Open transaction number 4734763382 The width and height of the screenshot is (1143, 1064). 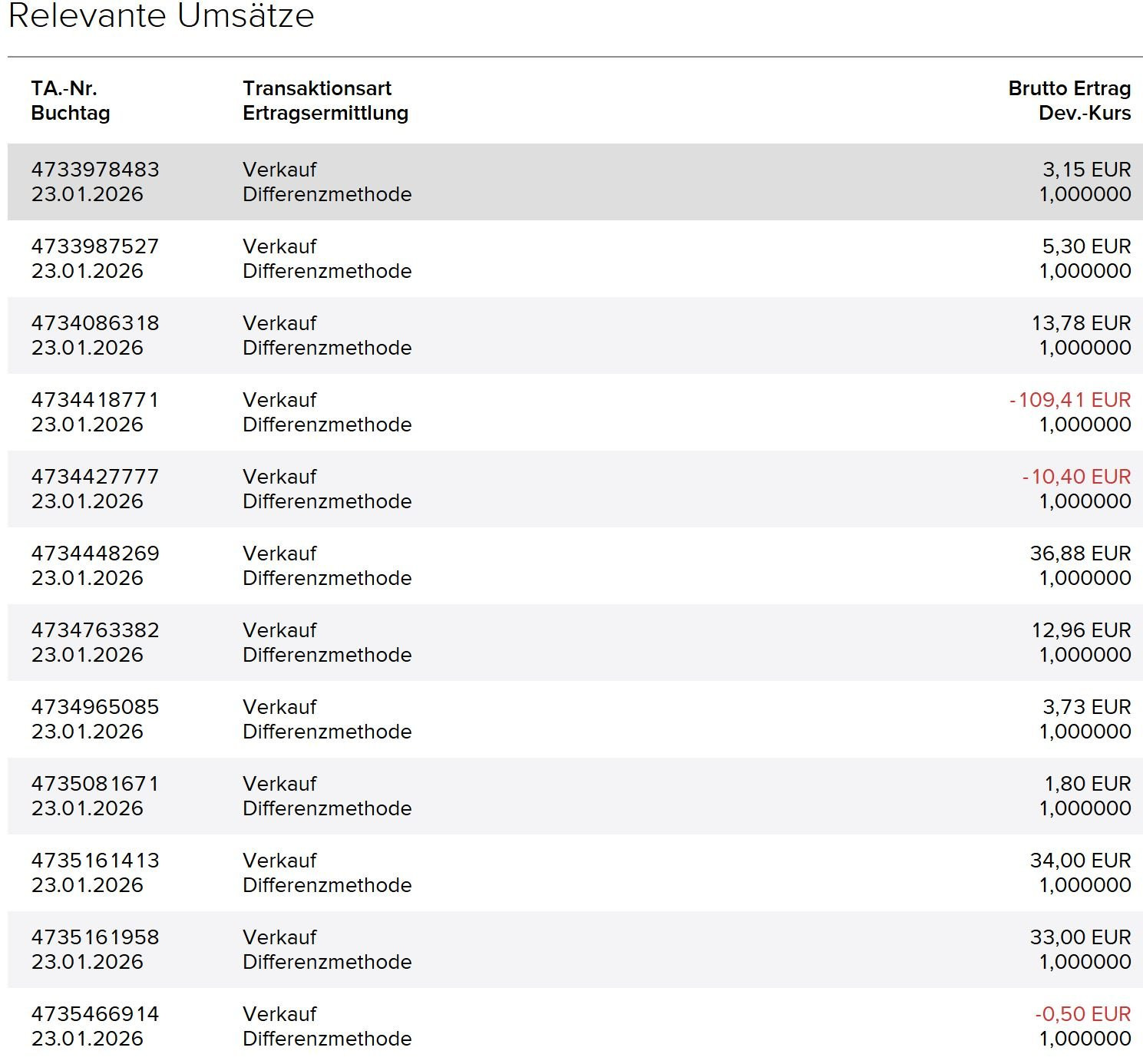point(95,630)
